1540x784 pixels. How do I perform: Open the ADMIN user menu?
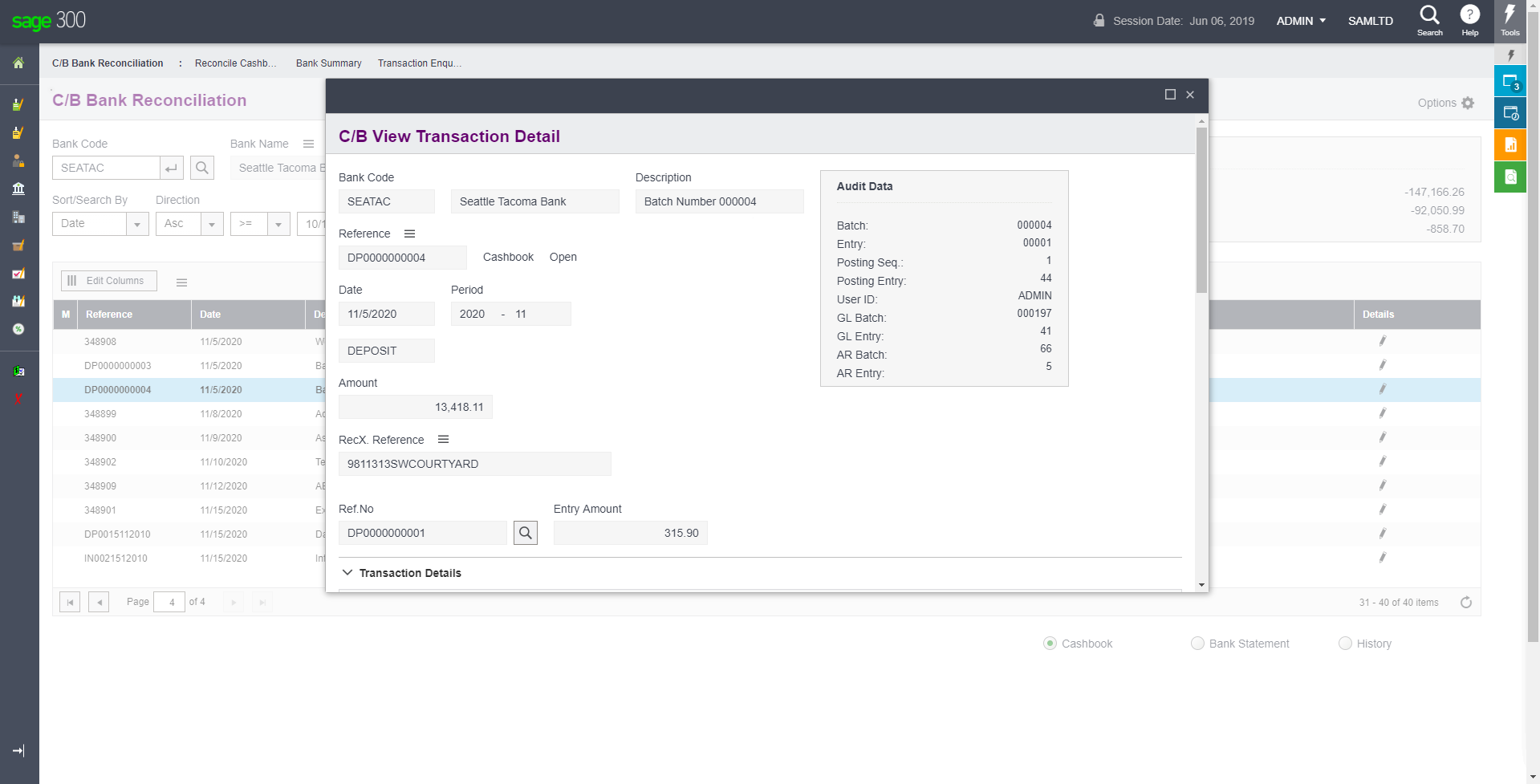[x=1301, y=21]
